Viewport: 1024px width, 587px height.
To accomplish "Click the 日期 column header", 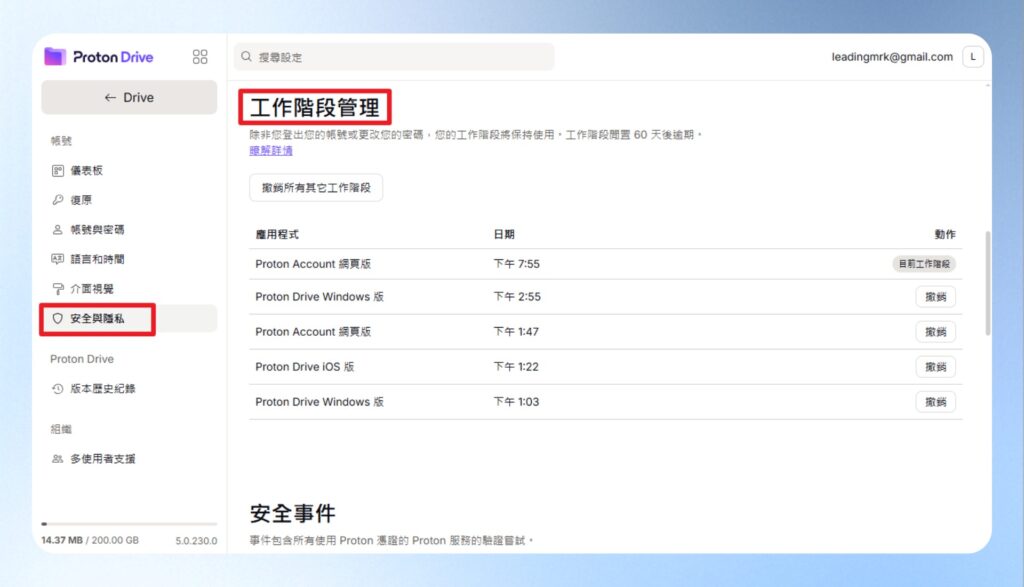I will tap(504, 234).
